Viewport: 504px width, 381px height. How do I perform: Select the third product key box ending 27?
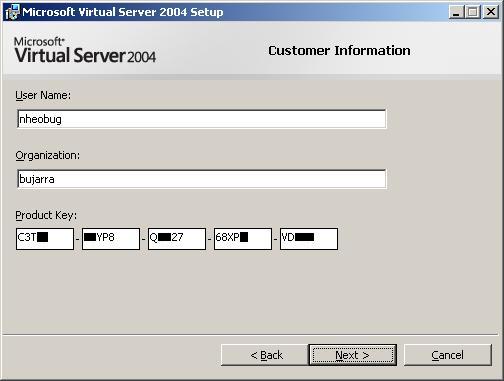(177, 238)
